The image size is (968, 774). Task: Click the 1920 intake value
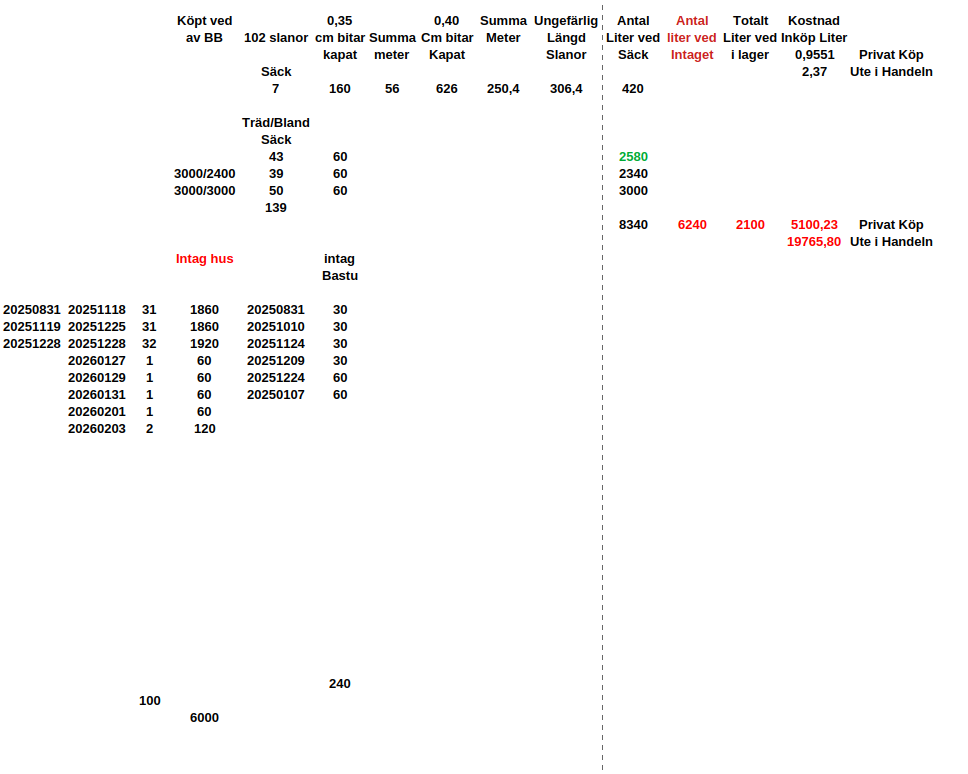pos(204,344)
